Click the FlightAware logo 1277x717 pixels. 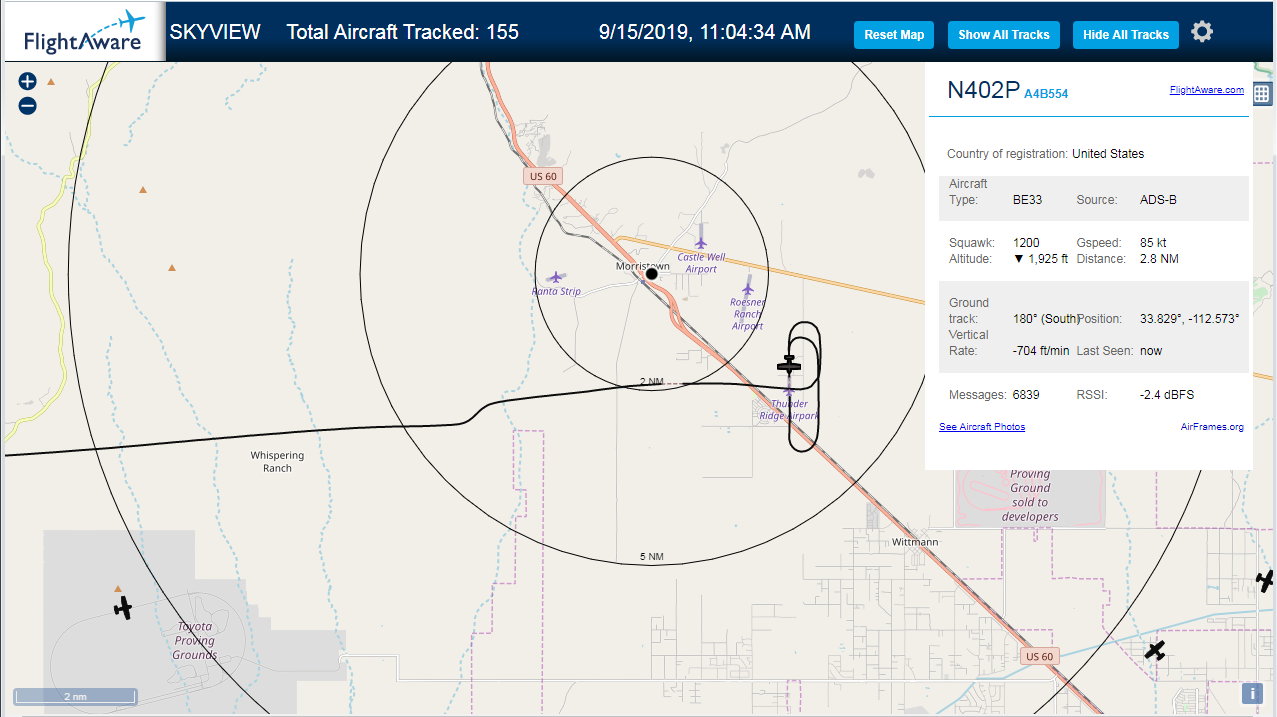(x=83, y=32)
